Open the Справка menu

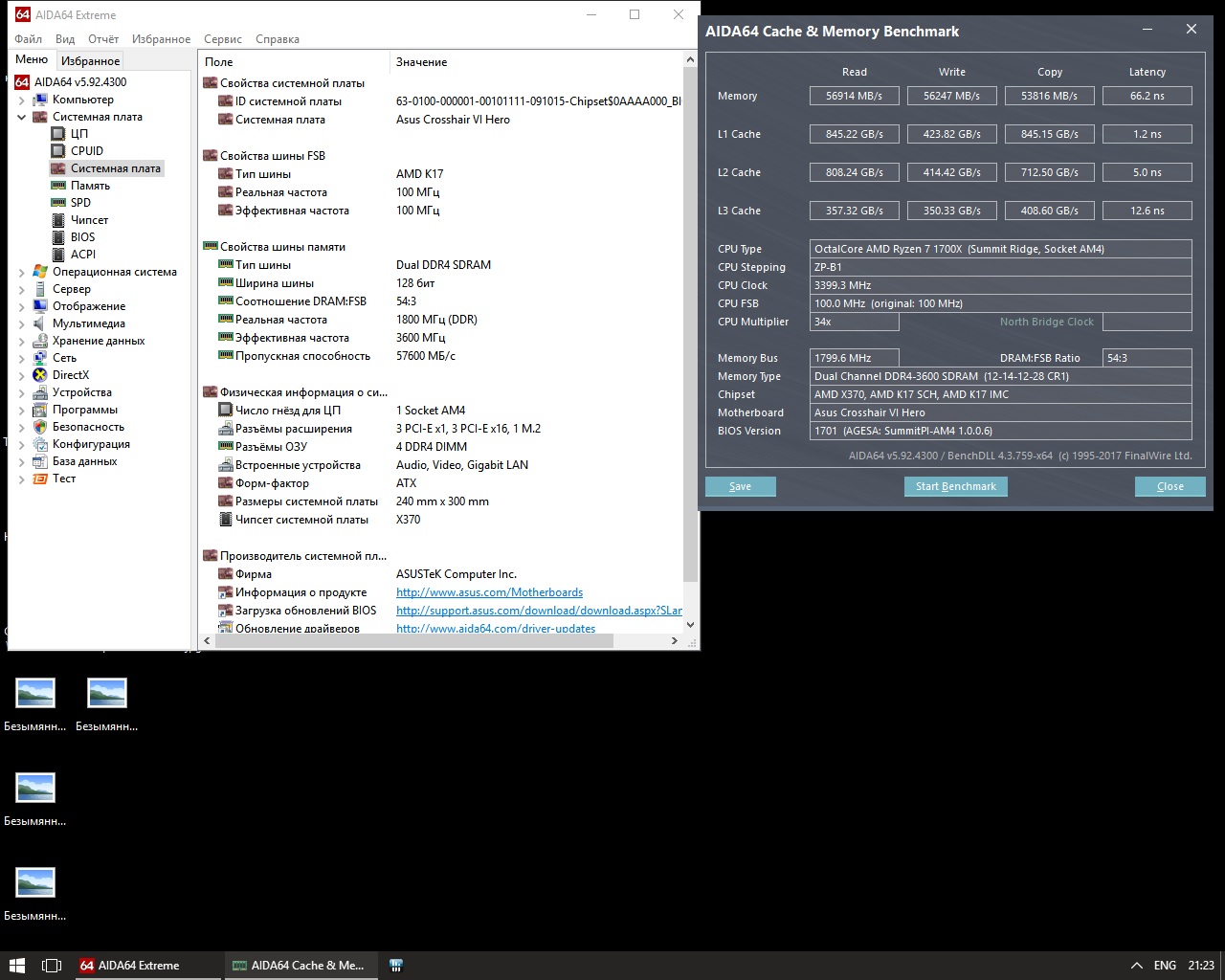(278, 39)
